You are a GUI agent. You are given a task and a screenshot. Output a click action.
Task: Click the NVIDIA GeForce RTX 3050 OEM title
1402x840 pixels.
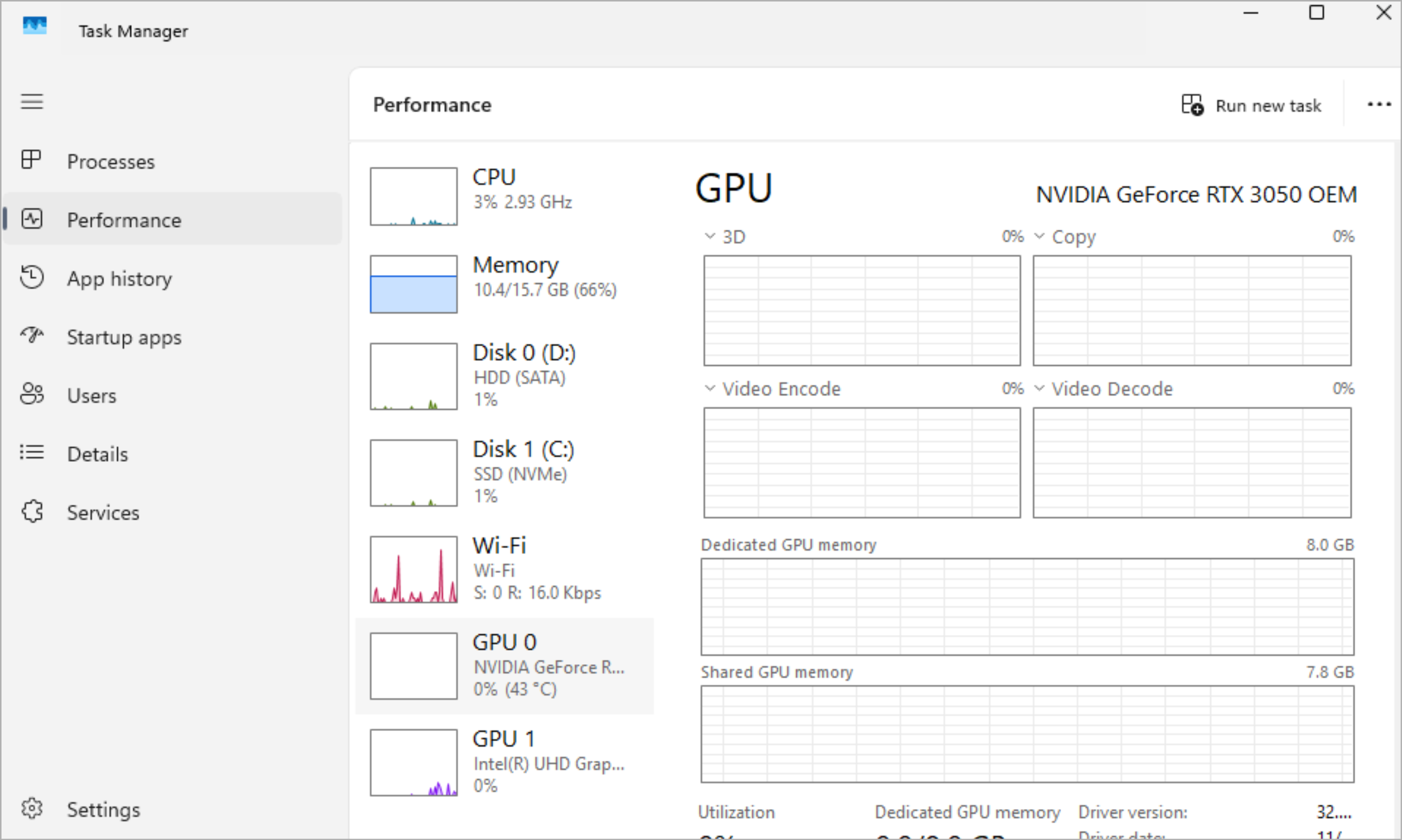click(1196, 195)
